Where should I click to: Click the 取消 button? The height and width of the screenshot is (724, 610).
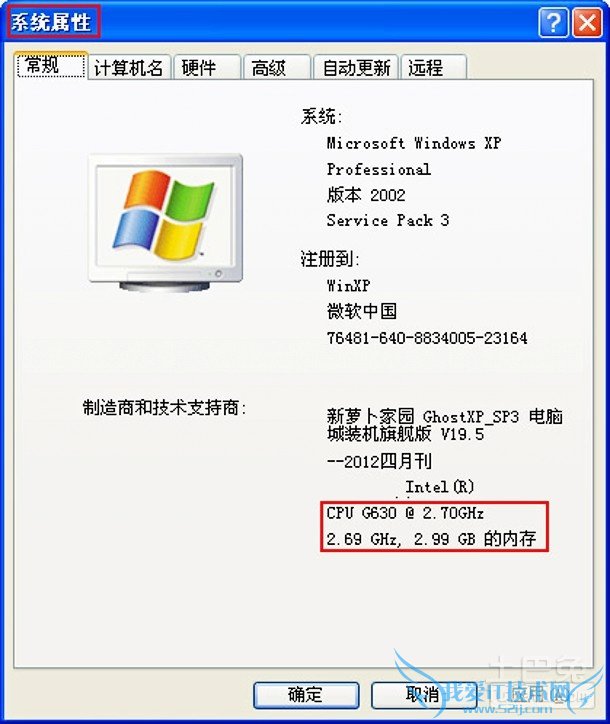click(x=423, y=695)
